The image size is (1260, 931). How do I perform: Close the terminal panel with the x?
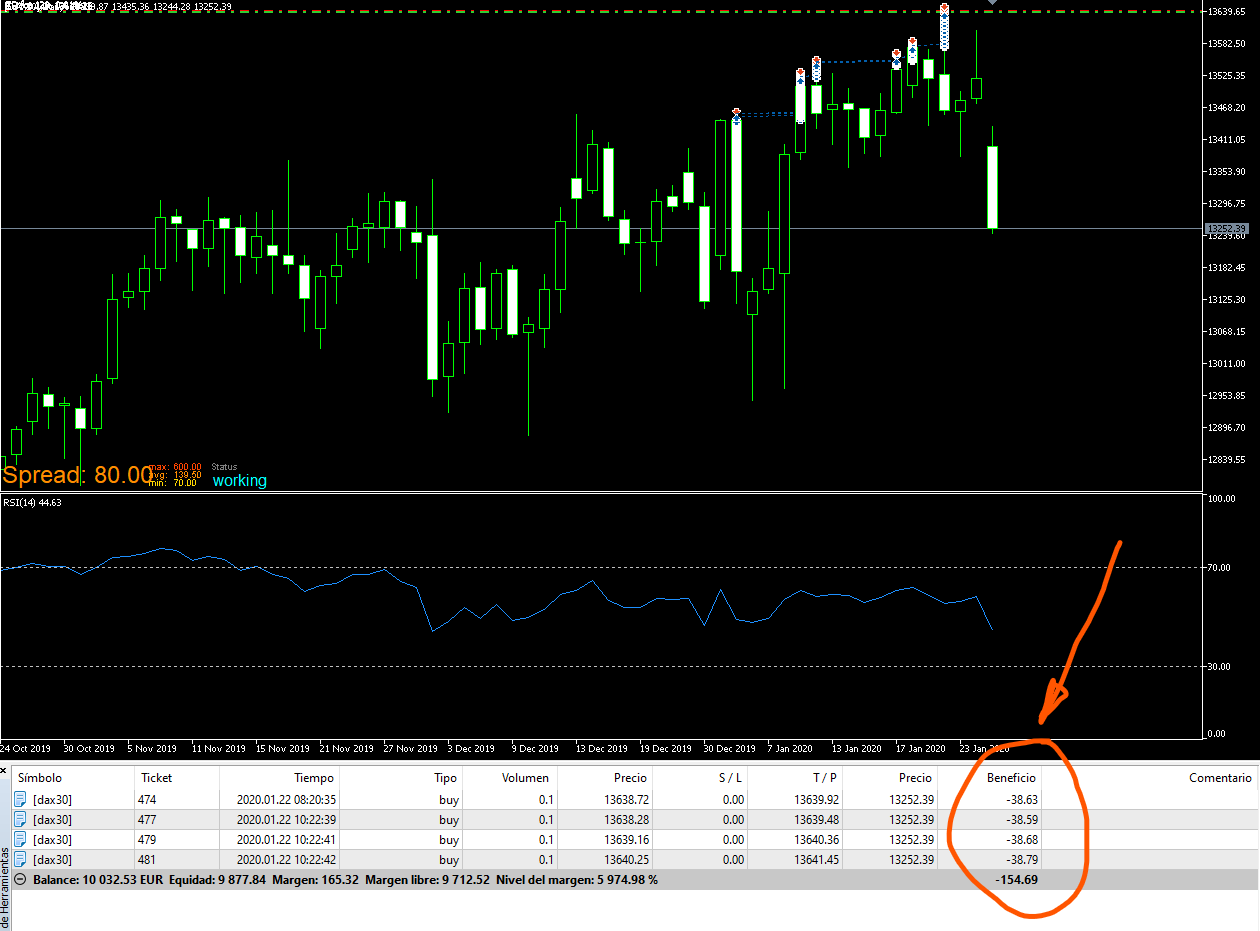coord(4,769)
